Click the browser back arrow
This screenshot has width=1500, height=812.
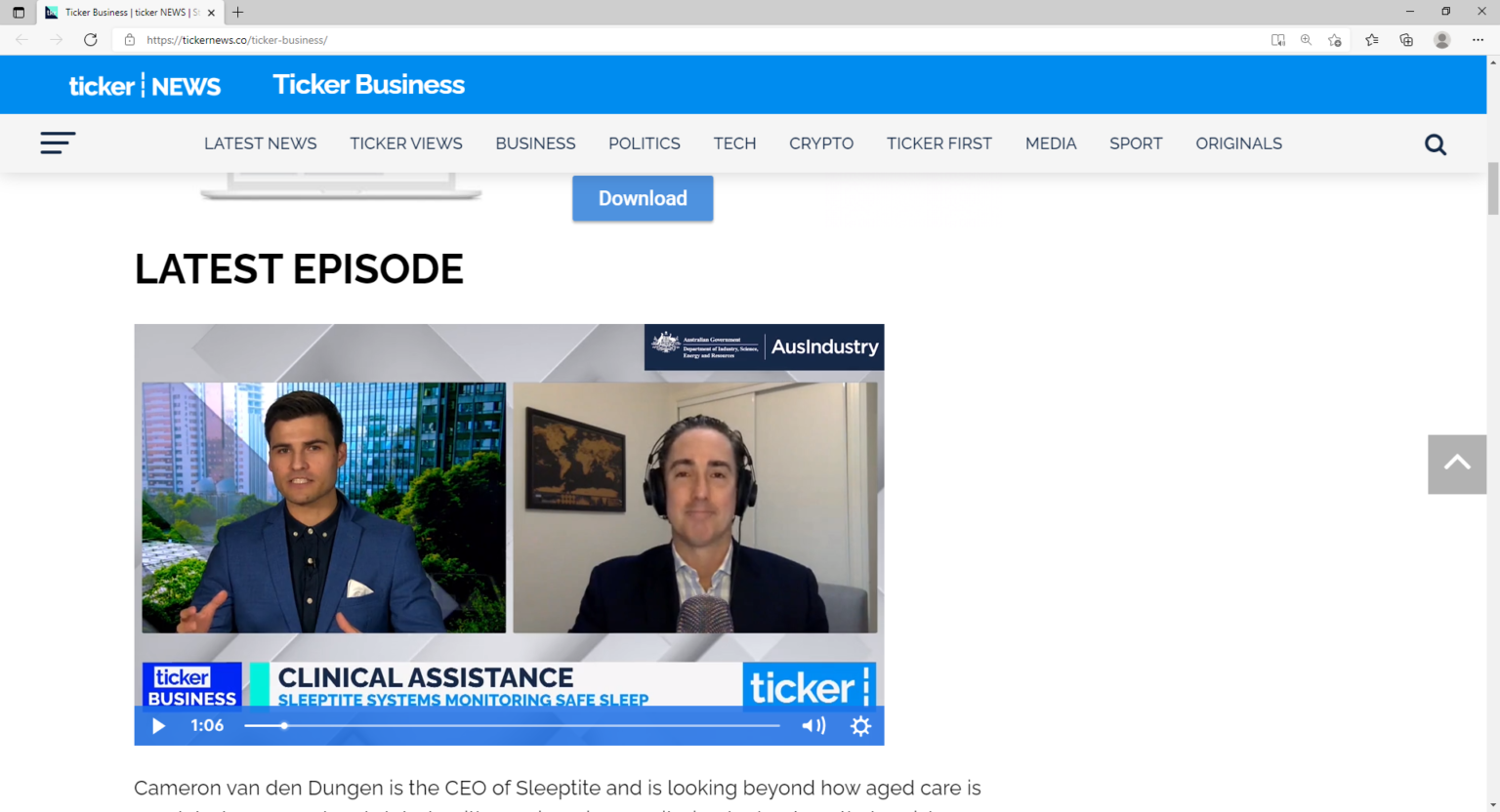click(21, 40)
